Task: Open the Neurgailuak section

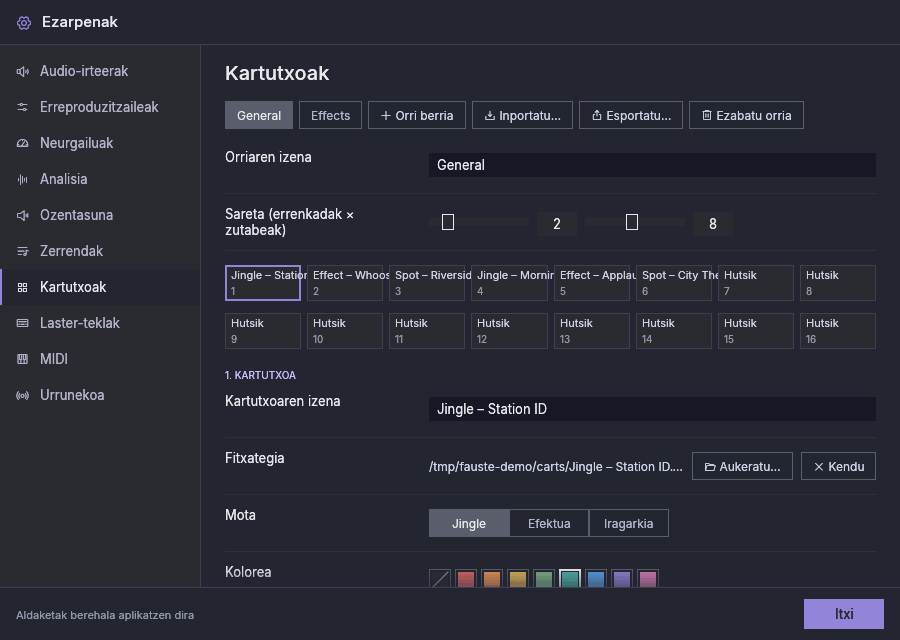Action: 100,143
